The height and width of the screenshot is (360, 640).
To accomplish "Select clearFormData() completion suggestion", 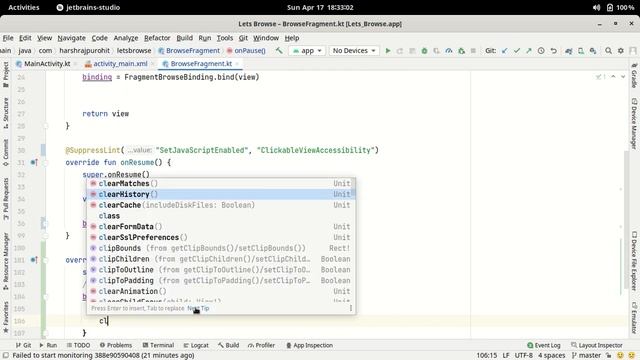I will (221, 227).
